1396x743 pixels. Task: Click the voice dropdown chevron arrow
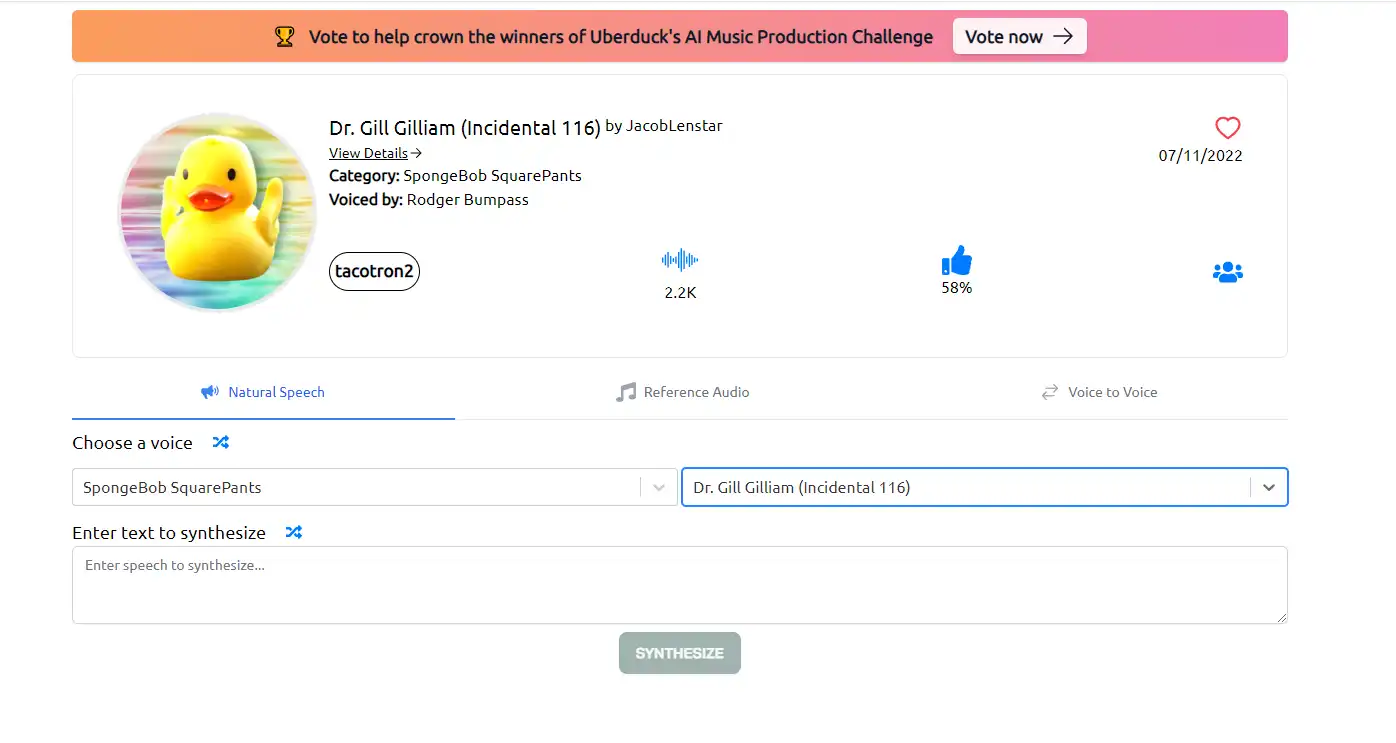[1269, 488]
